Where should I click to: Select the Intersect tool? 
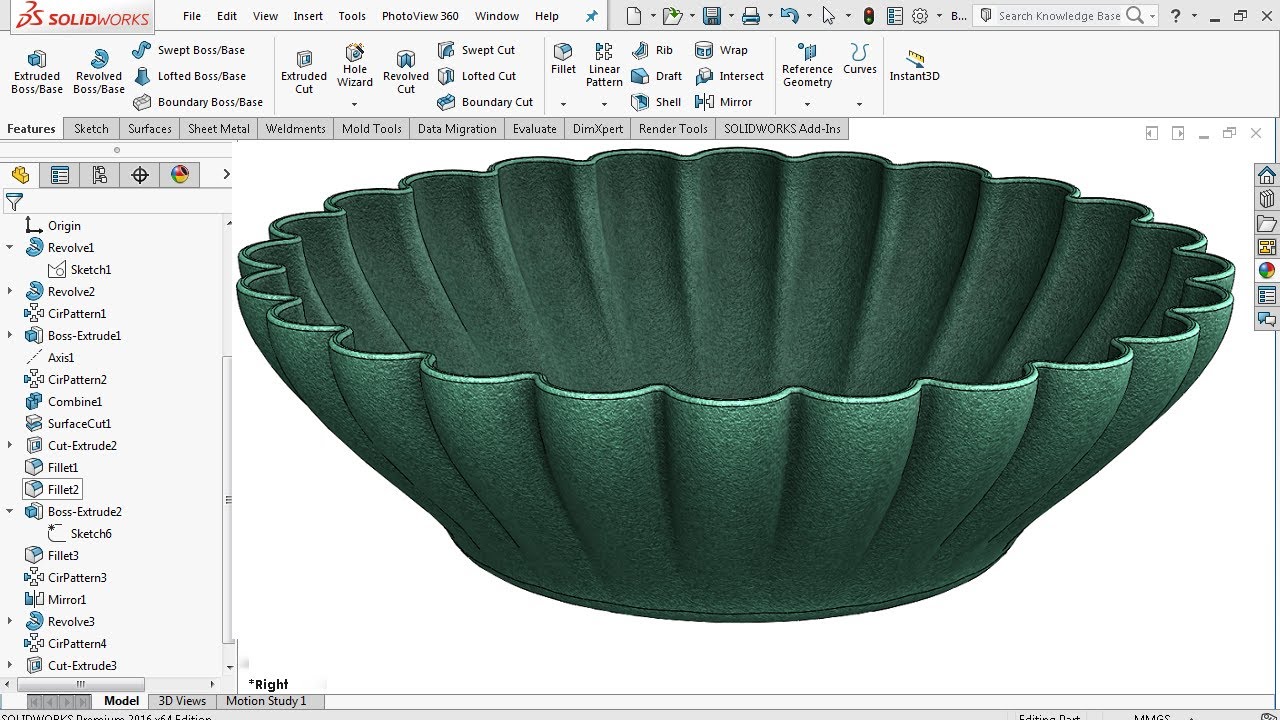(729, 76)
